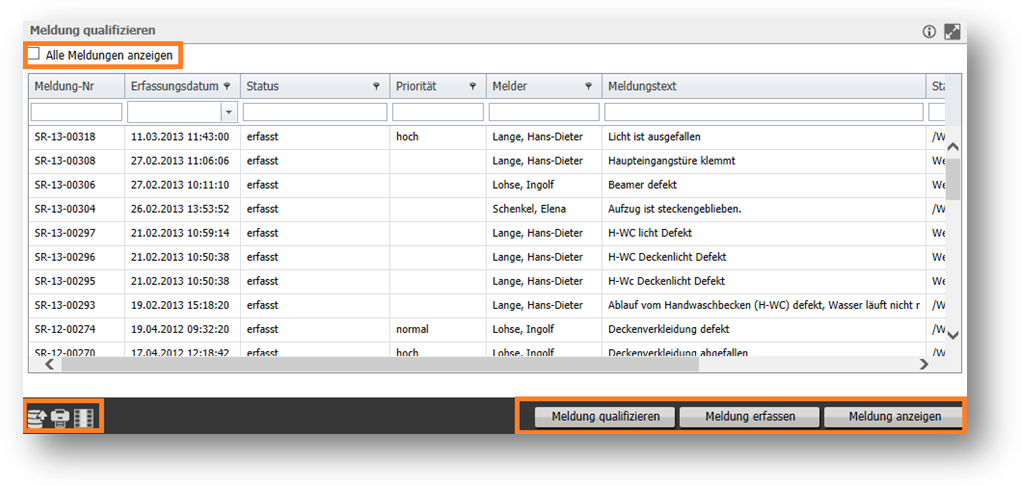Click the database export icon

click(x=37, y=416)
